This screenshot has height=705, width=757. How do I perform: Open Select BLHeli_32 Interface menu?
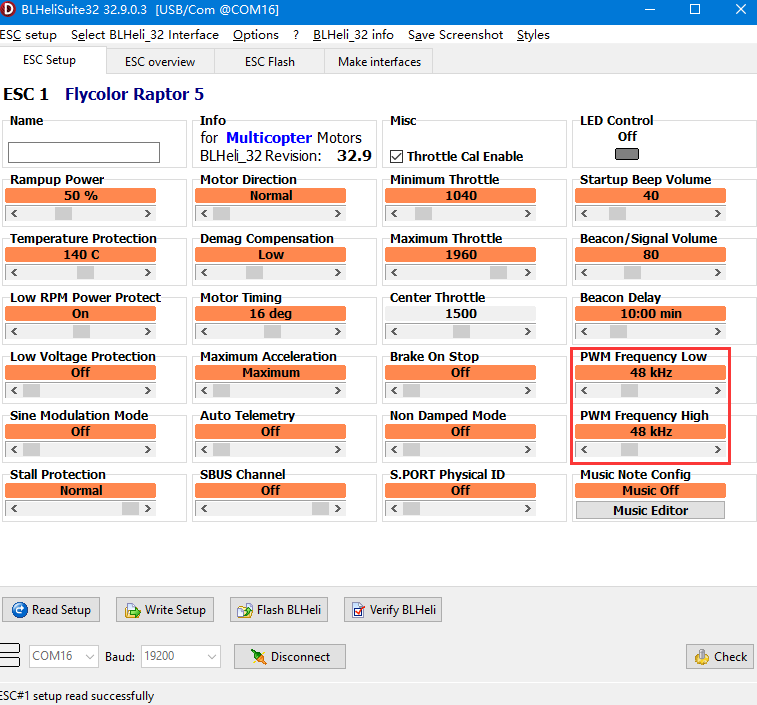tap(145, 35)
